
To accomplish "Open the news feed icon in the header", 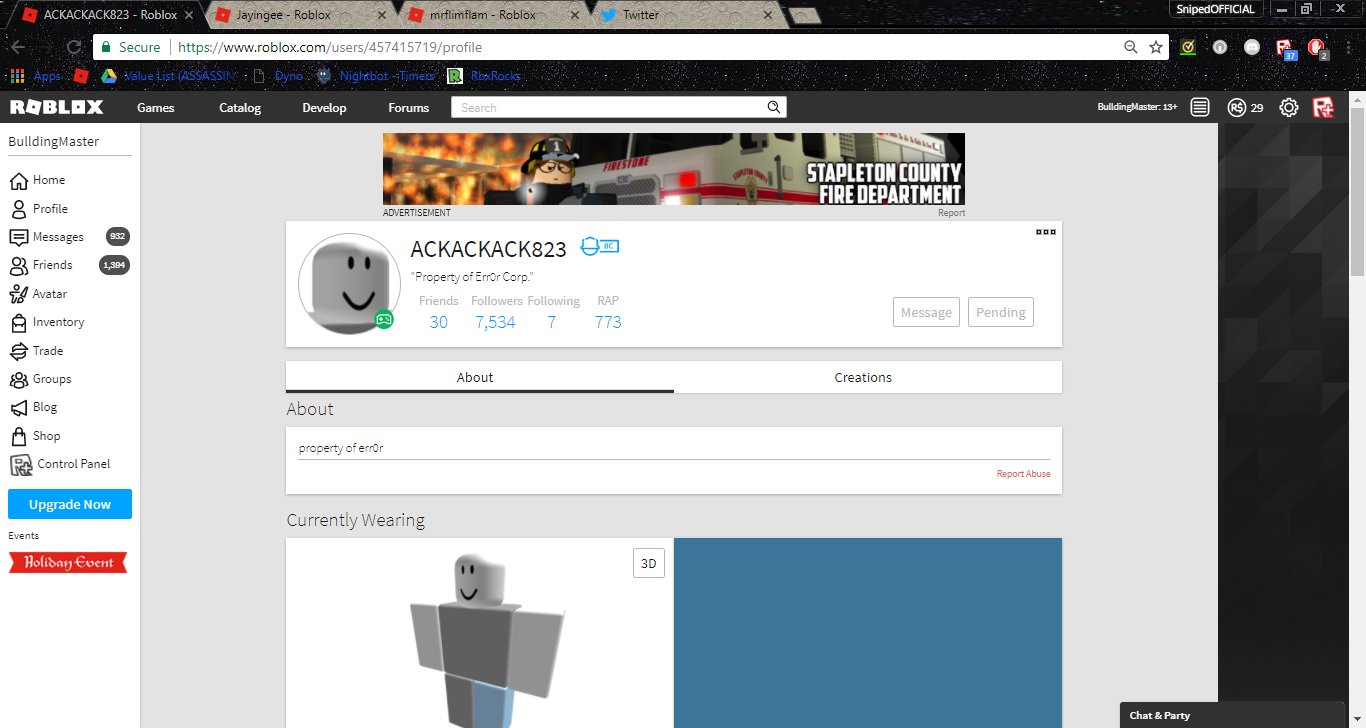I will click(x=1200, y=107).
